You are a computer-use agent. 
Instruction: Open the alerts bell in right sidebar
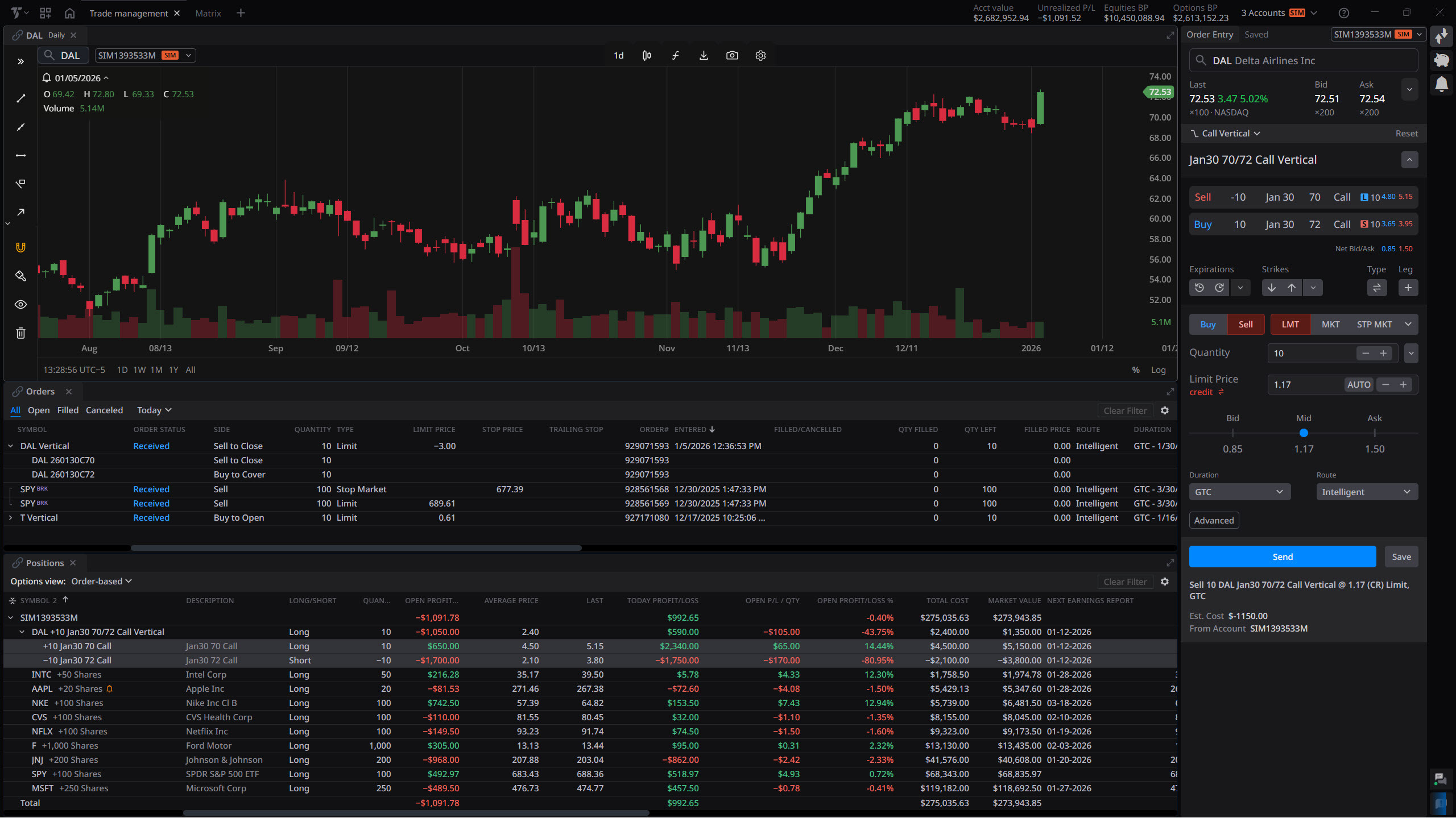[x=1441, y=85]
